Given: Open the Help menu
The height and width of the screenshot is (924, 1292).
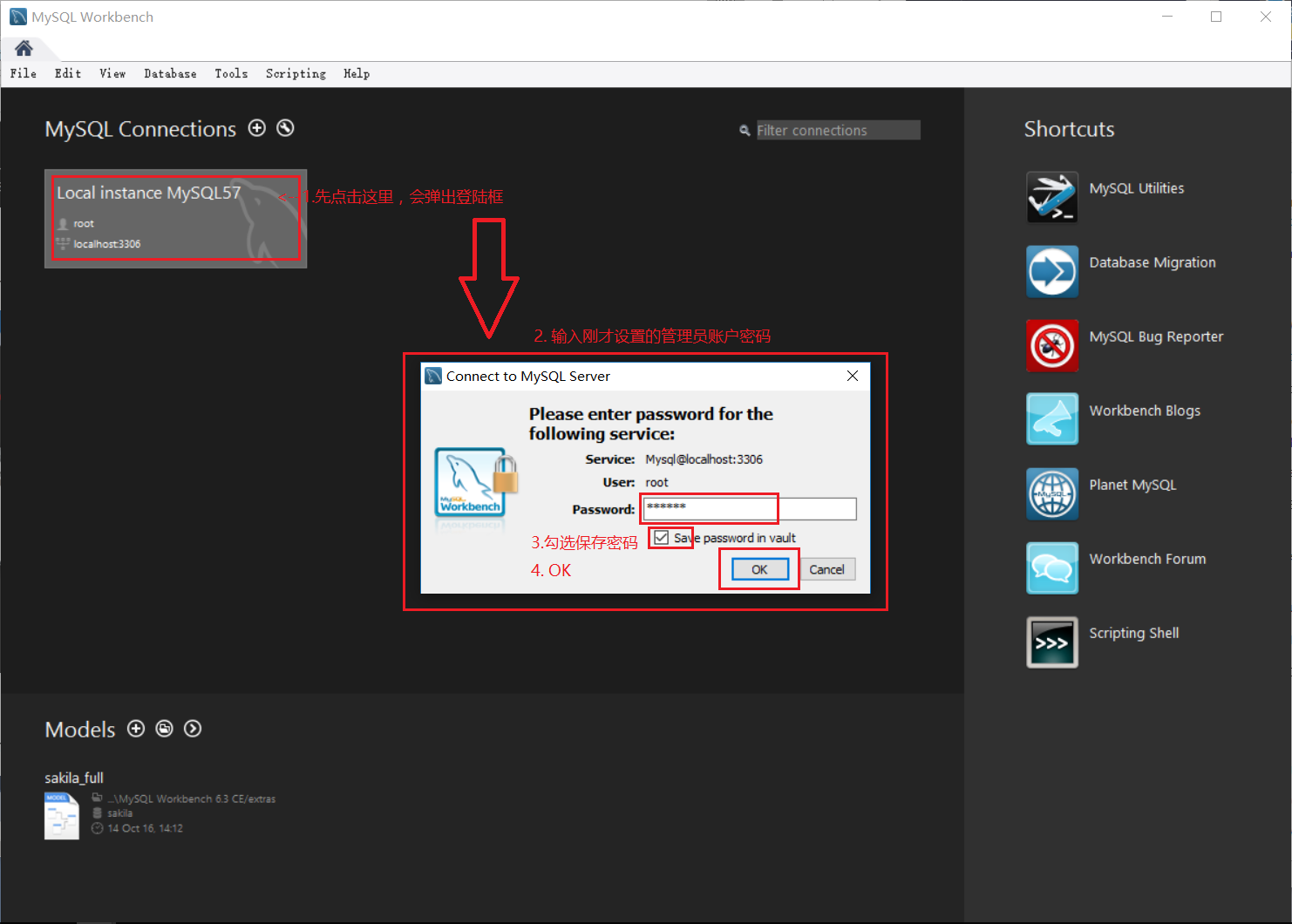Looking at the screenshot, I should pyautogui.click(x=357, y=74).
